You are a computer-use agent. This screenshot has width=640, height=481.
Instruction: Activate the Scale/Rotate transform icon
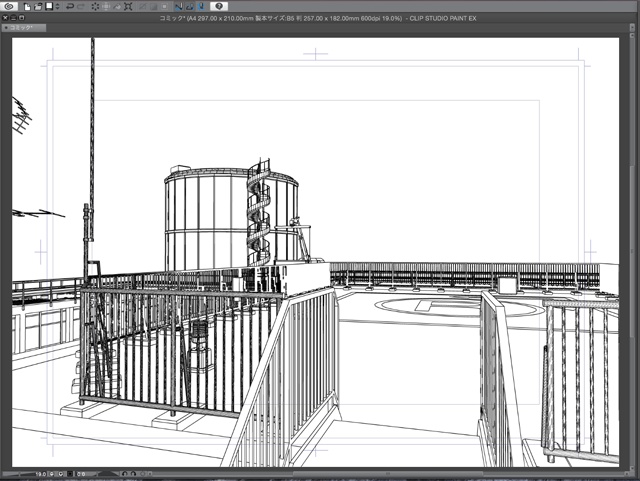pos(128,6)
